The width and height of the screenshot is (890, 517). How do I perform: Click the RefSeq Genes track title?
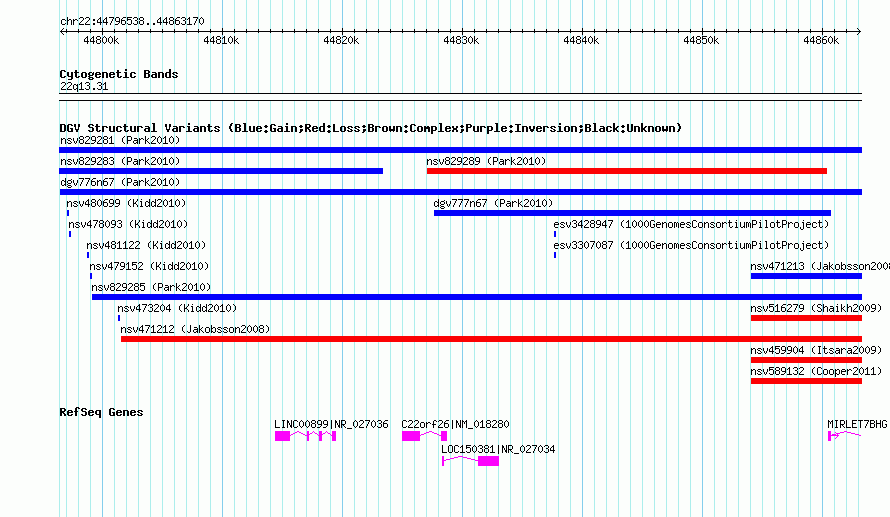point(102,412)
